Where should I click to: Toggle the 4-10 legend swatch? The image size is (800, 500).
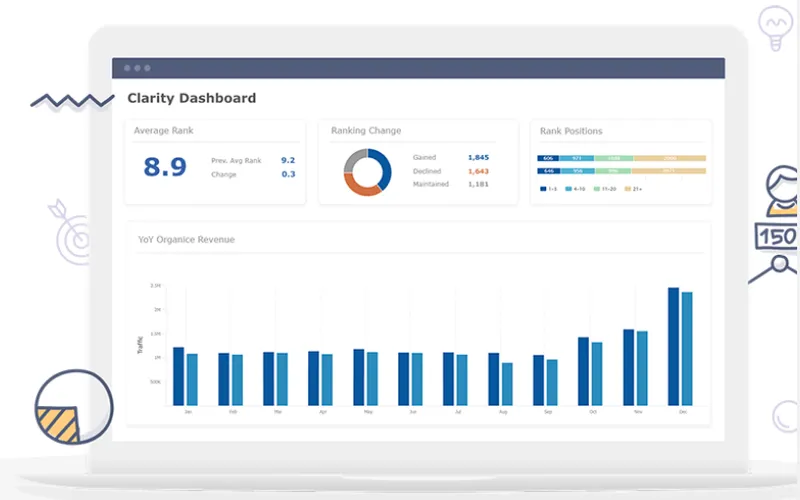click(568, 189)
